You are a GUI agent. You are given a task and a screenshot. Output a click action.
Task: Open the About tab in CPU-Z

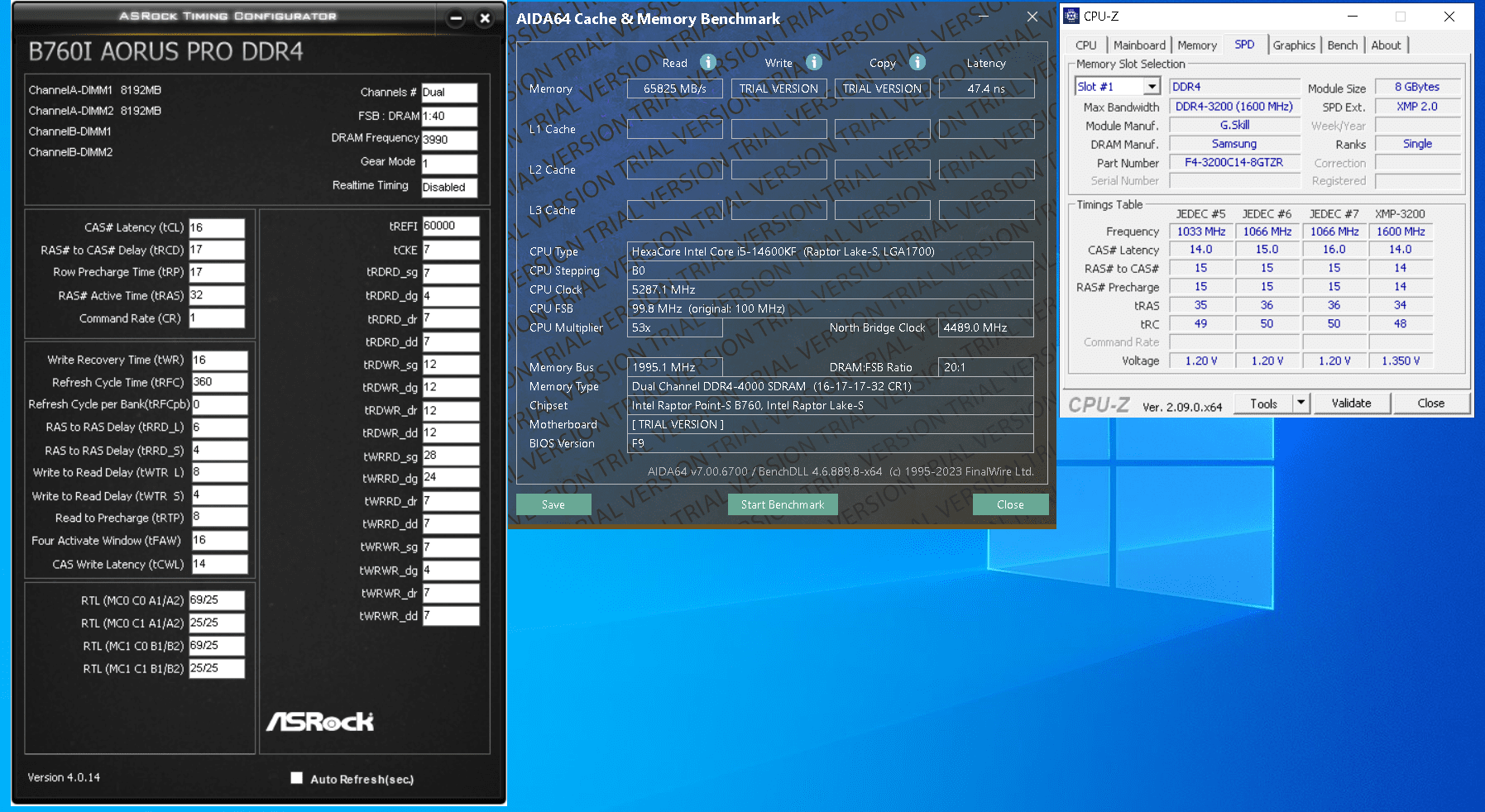(x=1386, y=45)
